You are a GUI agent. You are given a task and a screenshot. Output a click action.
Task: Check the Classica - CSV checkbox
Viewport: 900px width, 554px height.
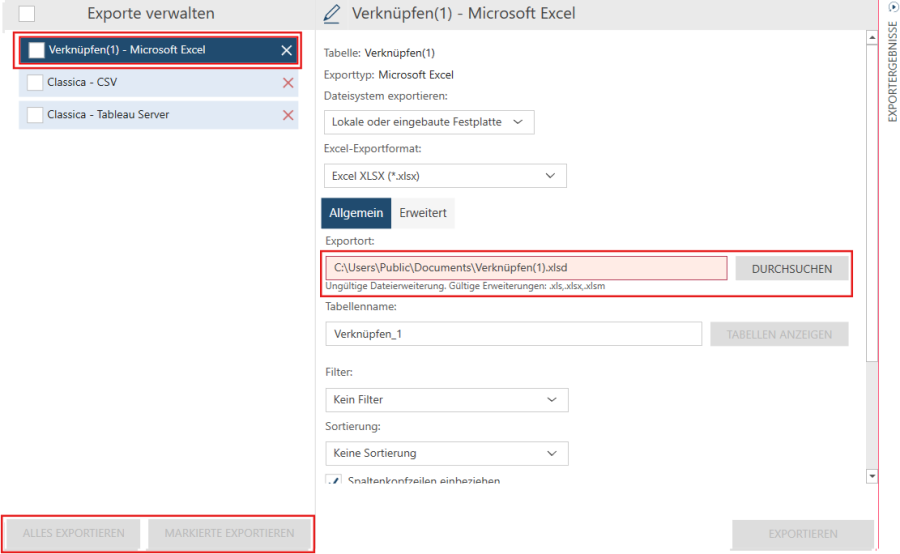(35, 83)
